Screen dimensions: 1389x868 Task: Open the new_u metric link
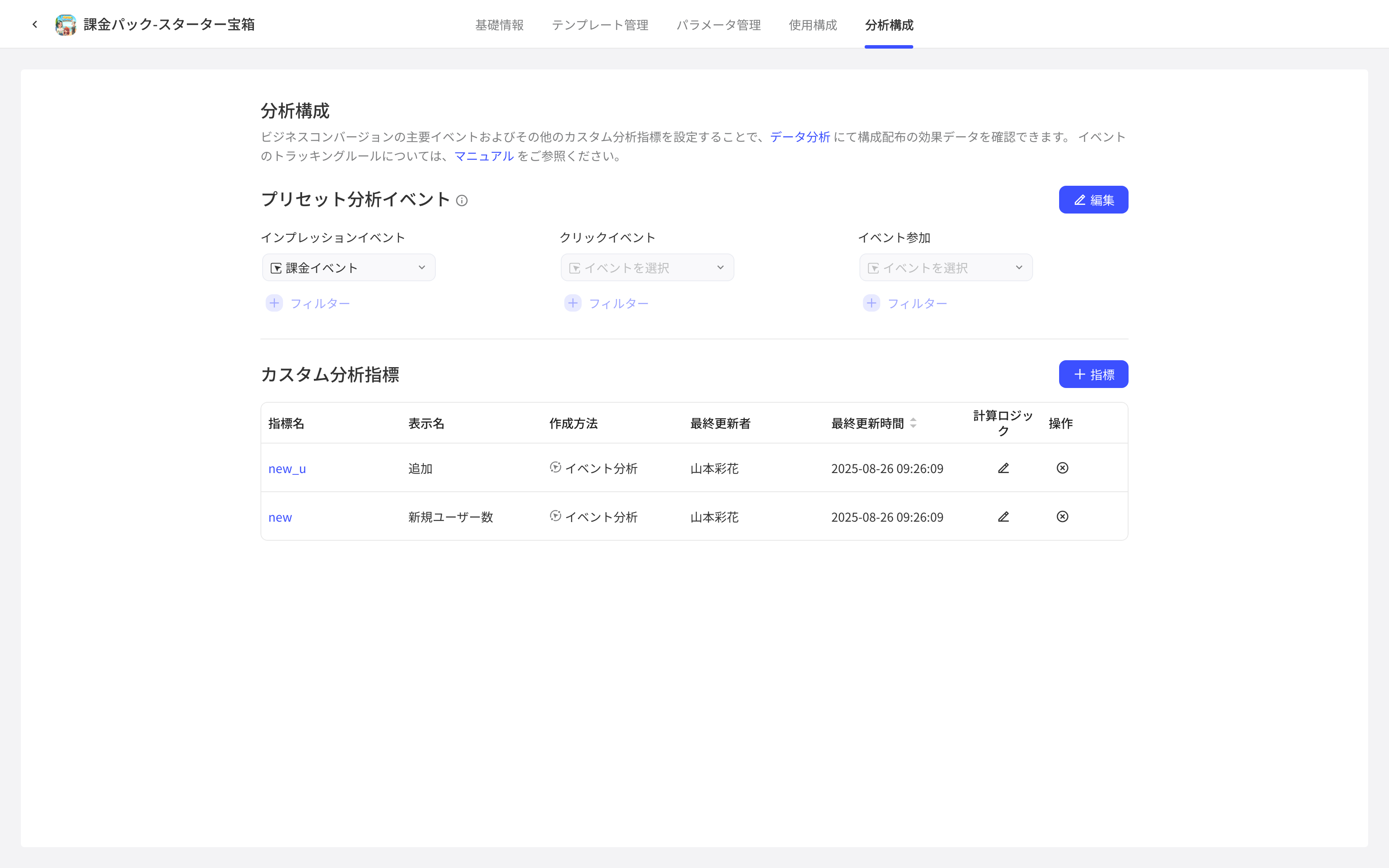[287, 468]
